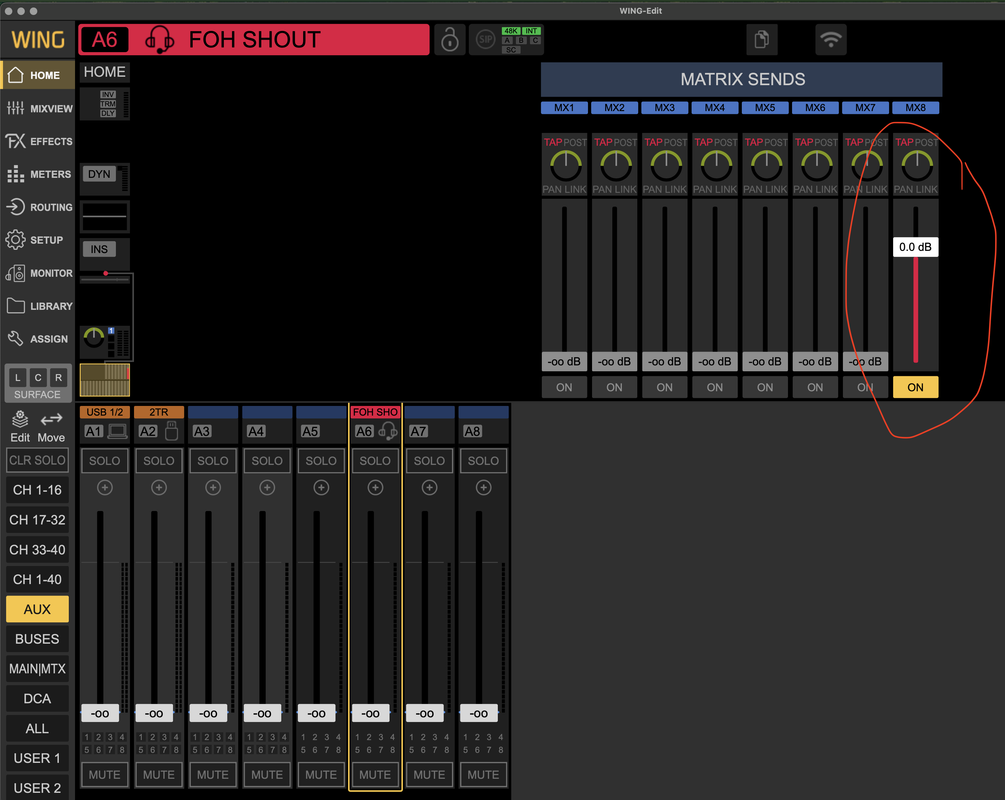Open the ROUTING page
1005x800 pixels.
(37, 207)
